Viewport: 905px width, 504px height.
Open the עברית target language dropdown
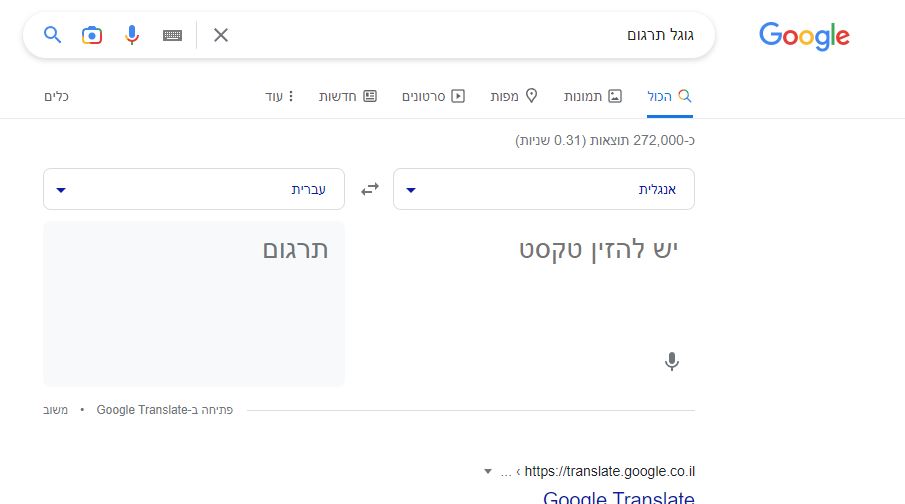tap(194, 189)
